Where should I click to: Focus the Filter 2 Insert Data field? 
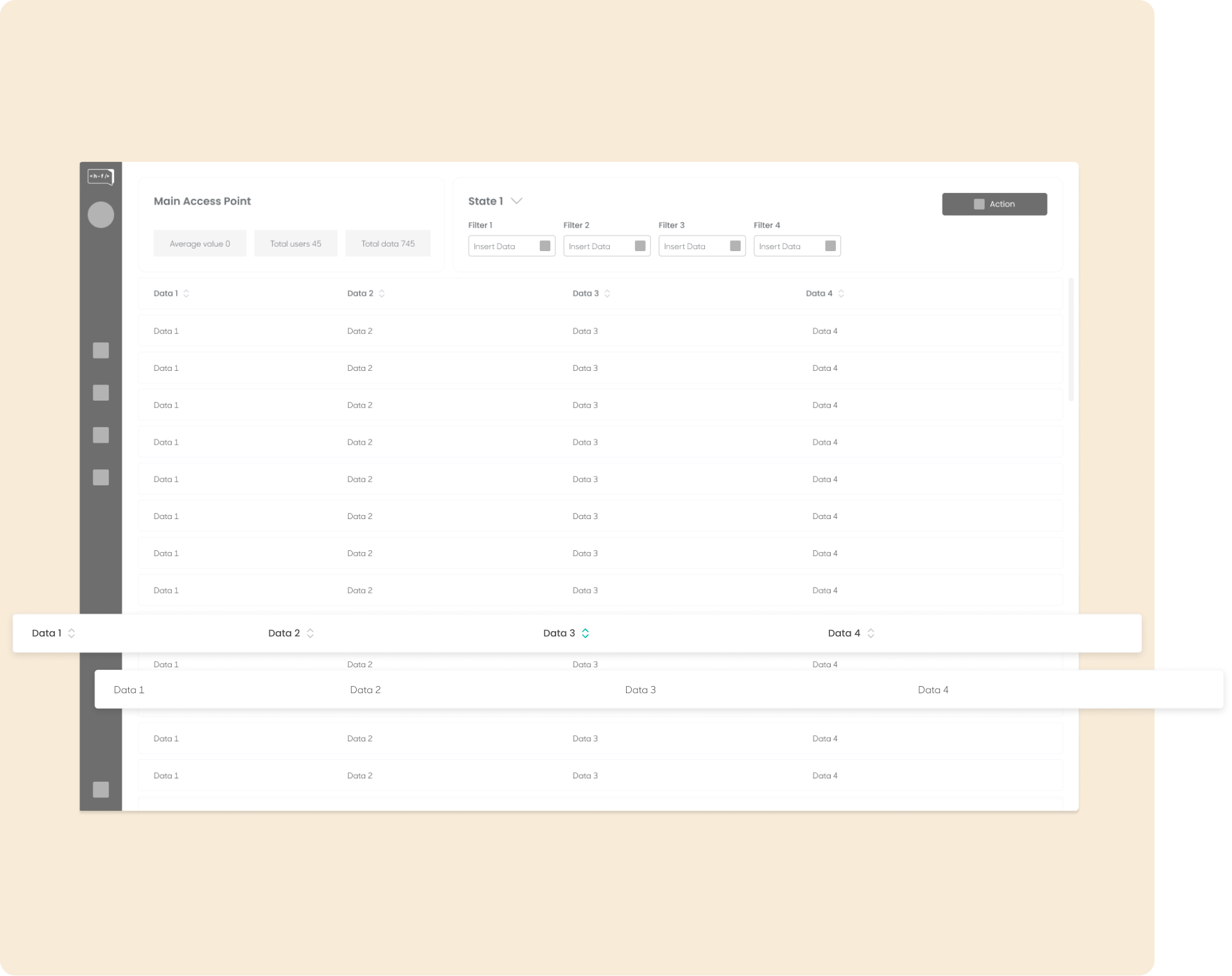tap(607, 246)
